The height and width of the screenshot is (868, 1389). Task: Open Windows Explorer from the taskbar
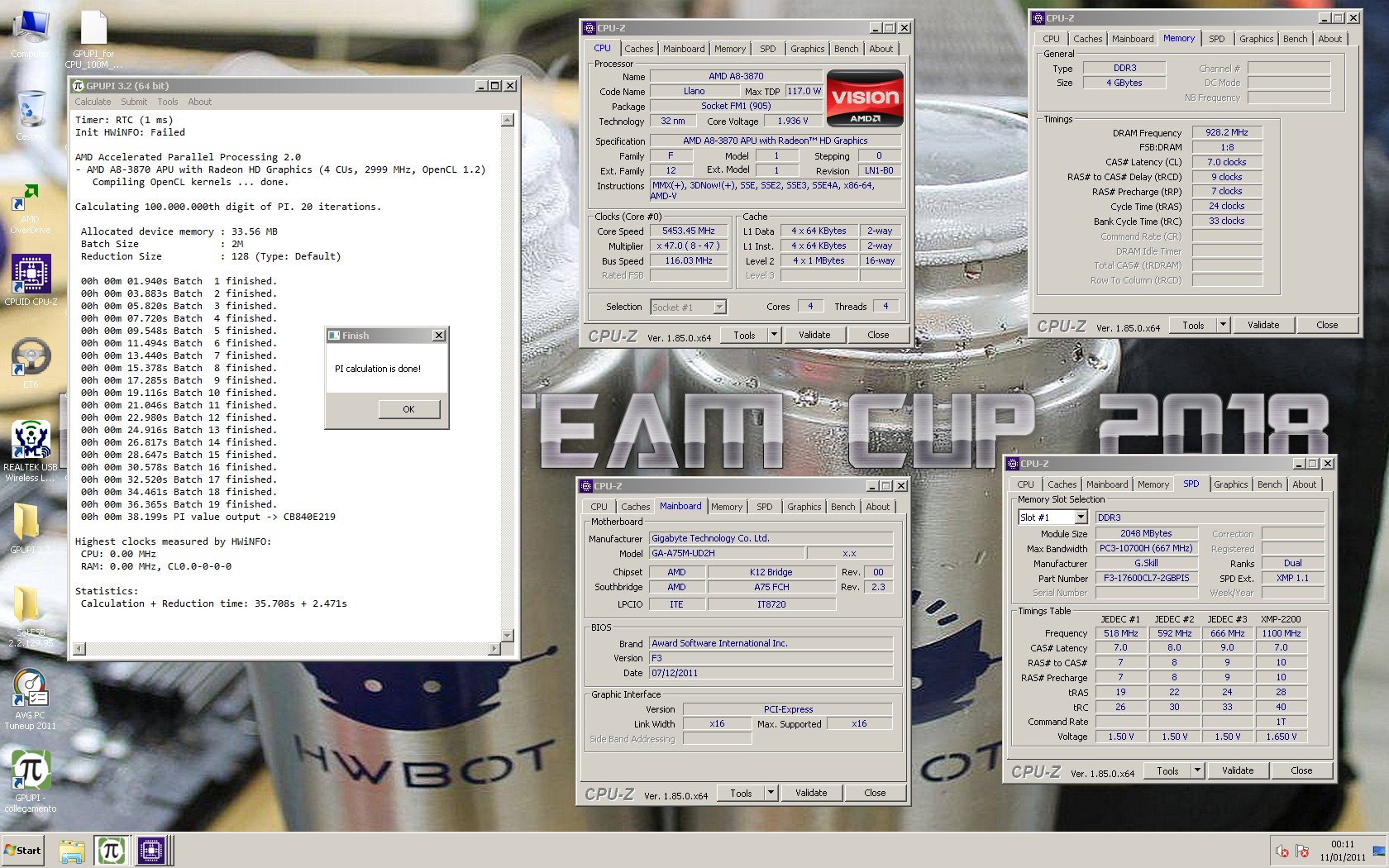(x=72, y=851)
